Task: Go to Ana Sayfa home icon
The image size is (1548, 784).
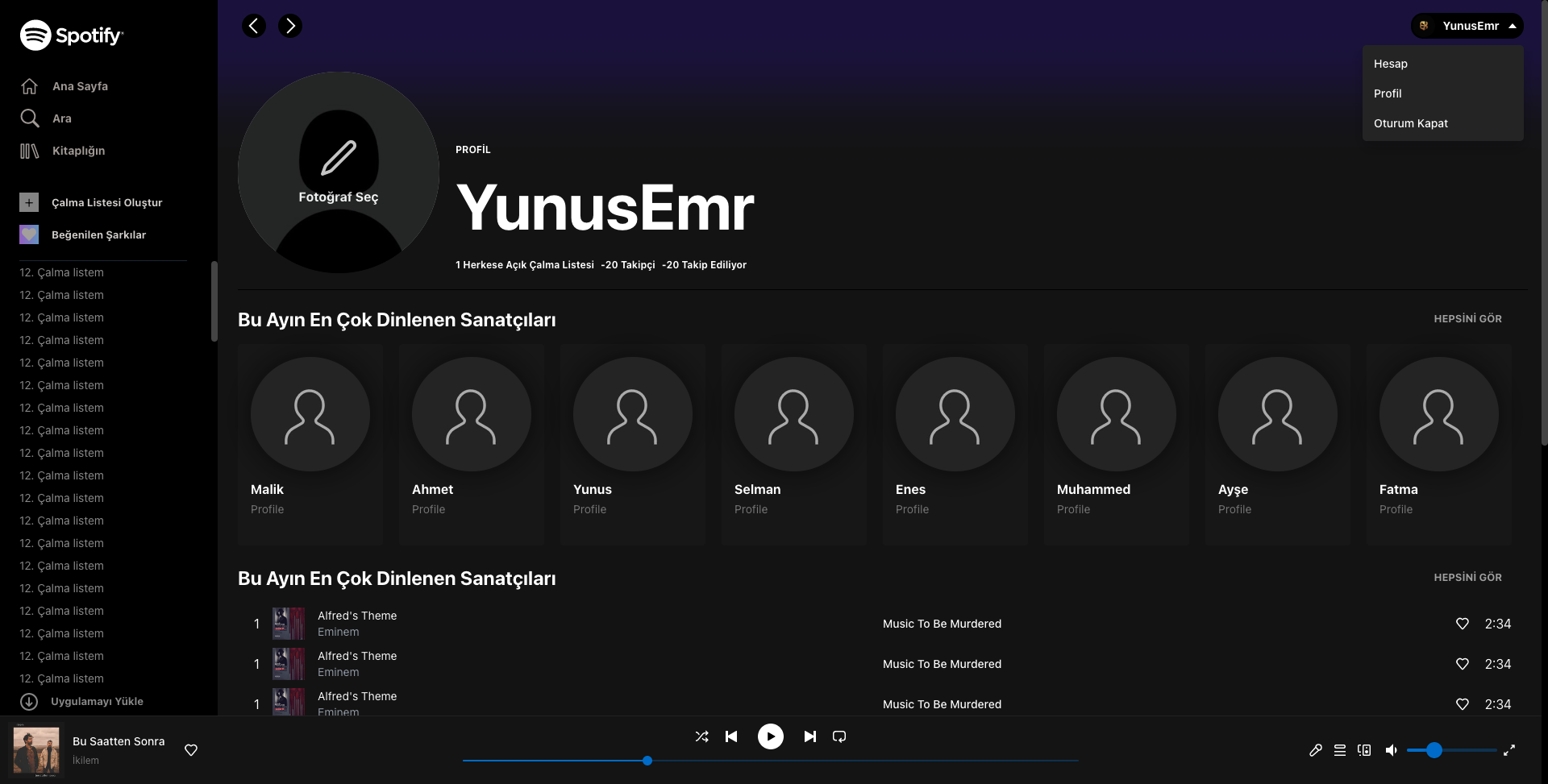Action: point(30,86)
